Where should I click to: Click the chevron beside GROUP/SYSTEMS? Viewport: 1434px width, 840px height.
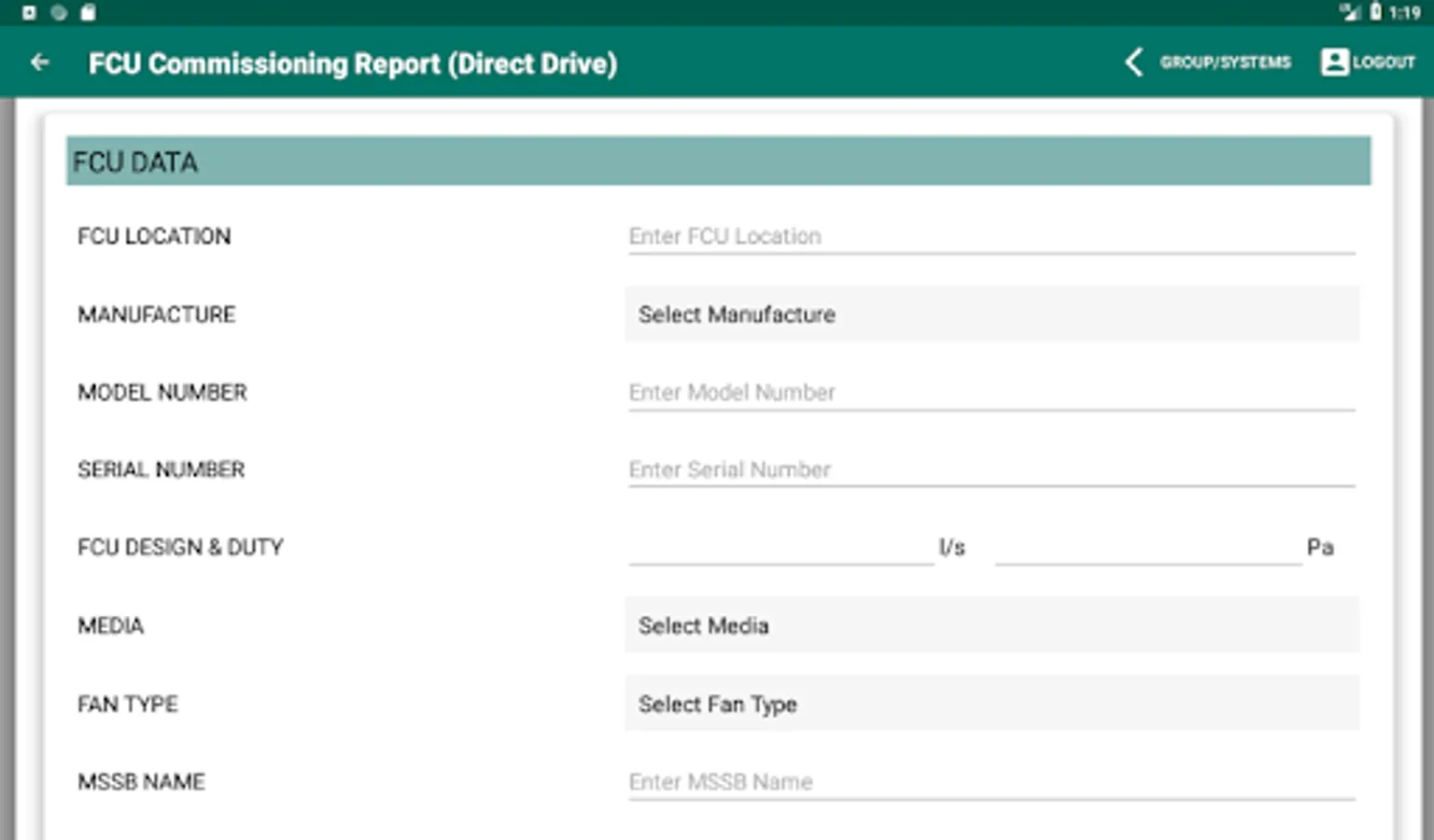1133,63
